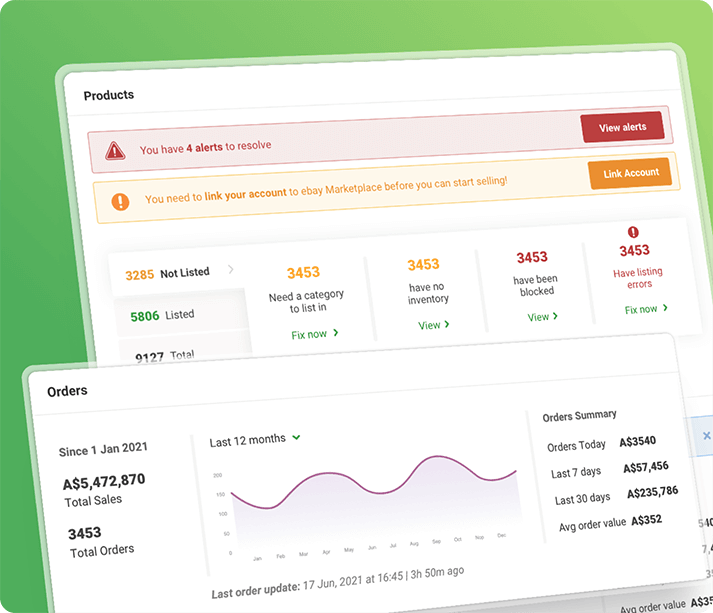
Task: Close the blue notification with X icon
Action: tap(706, 436)
